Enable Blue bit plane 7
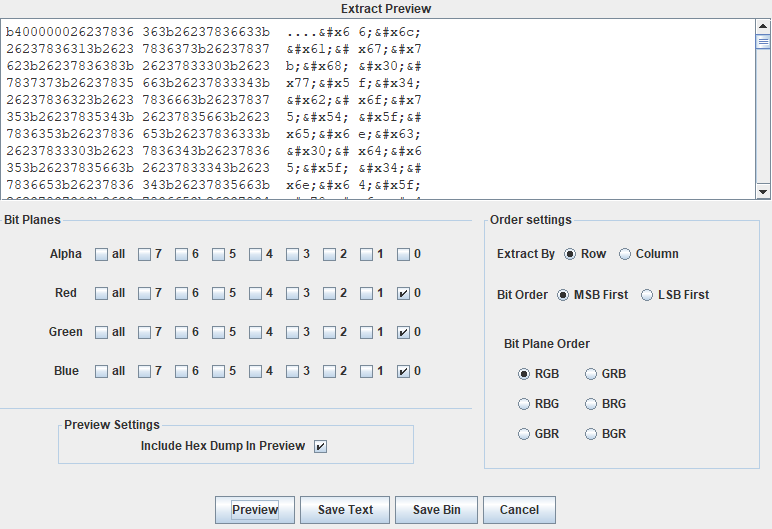This screenshot has height=529, width=772. pos(144,371)
